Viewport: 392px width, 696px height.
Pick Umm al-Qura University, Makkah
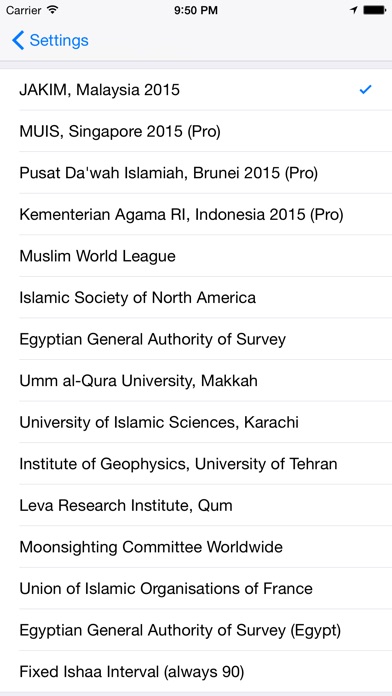[196, 381]
